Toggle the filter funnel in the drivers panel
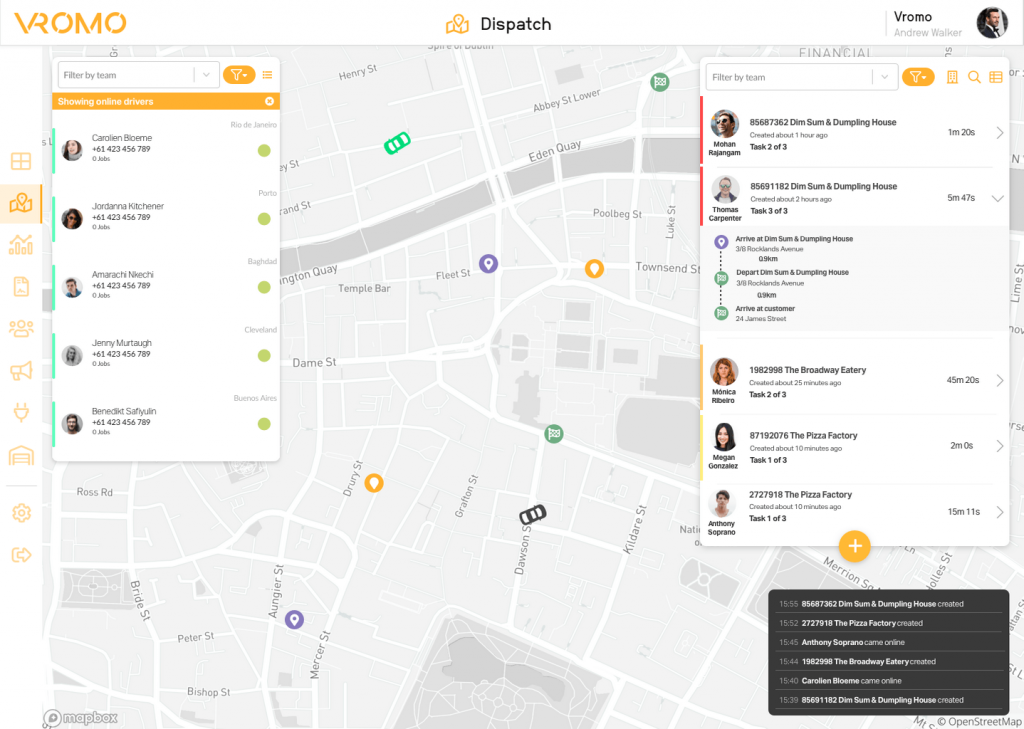Image resolution: width=1024 pixels, height=729 pixels. point(239,74)
